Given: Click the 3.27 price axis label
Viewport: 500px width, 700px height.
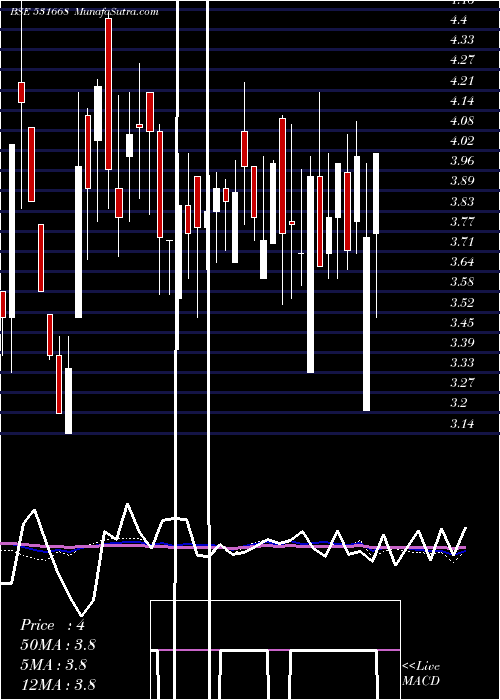Looking at the screenshot, I should pyautogui.click(x=462, y=383).
